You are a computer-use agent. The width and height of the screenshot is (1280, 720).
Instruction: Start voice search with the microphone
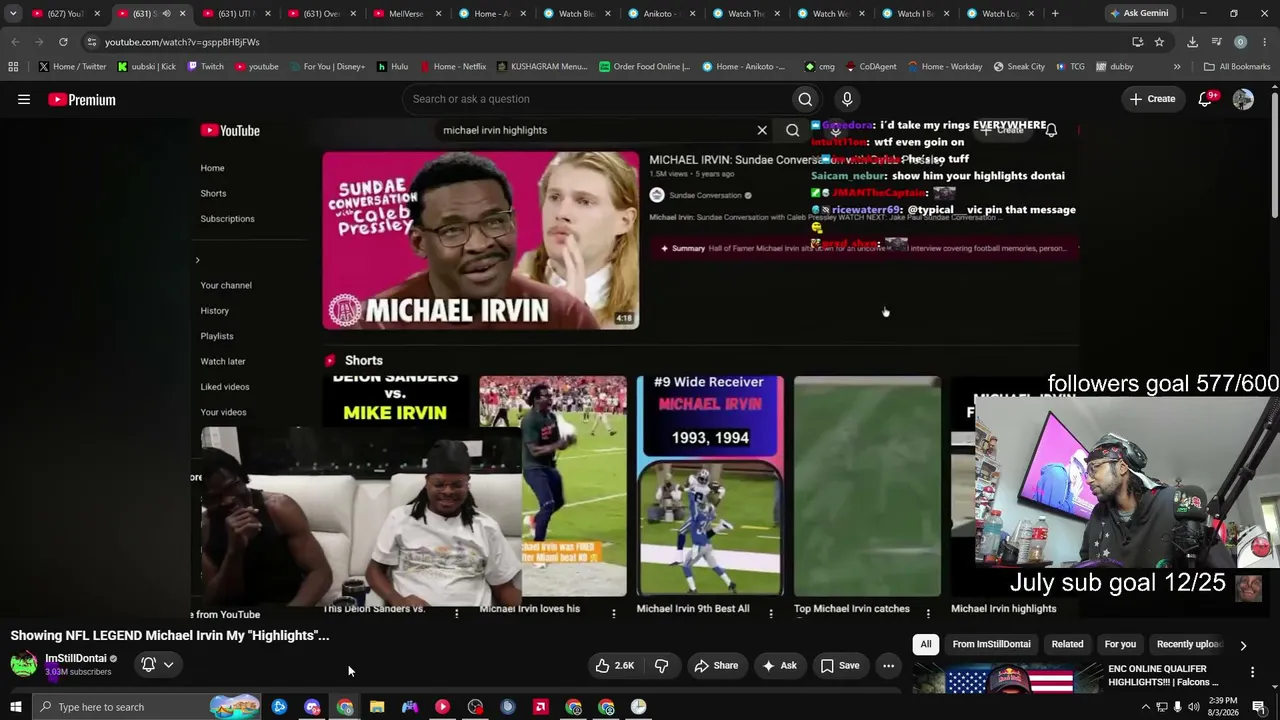coord(847,99)
